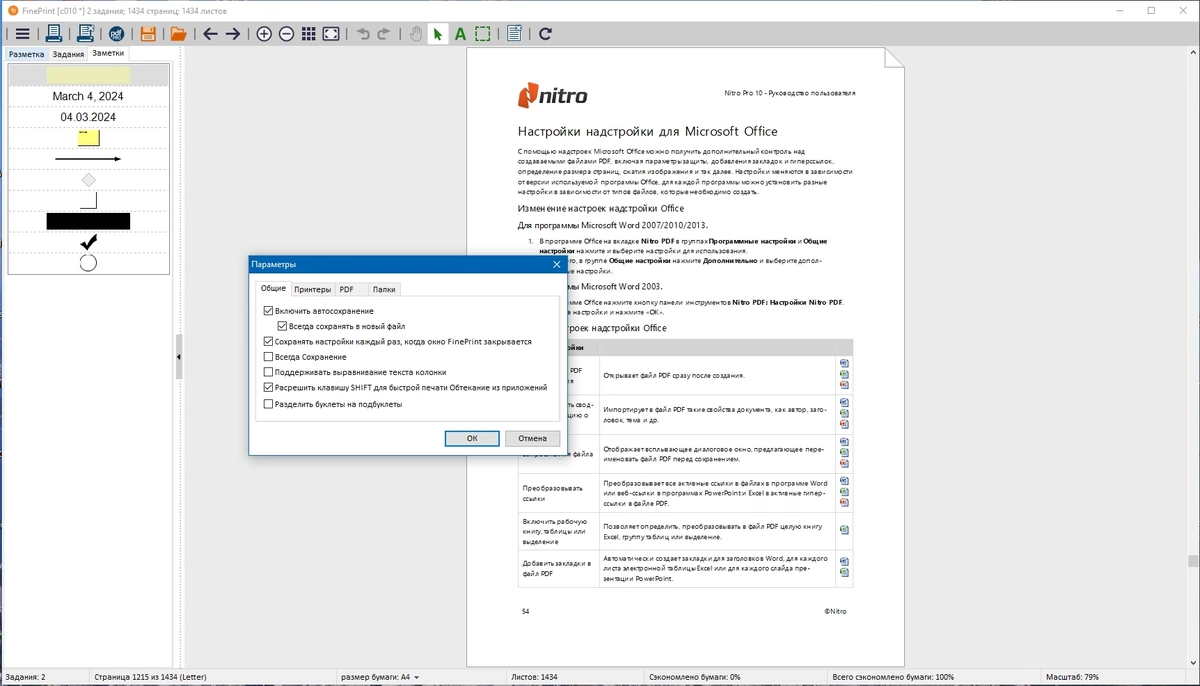The height and width of the screenshot is (686, 1200).
Task: Select the 'Заметки' sidebar tab
Action: click(107, 53)
